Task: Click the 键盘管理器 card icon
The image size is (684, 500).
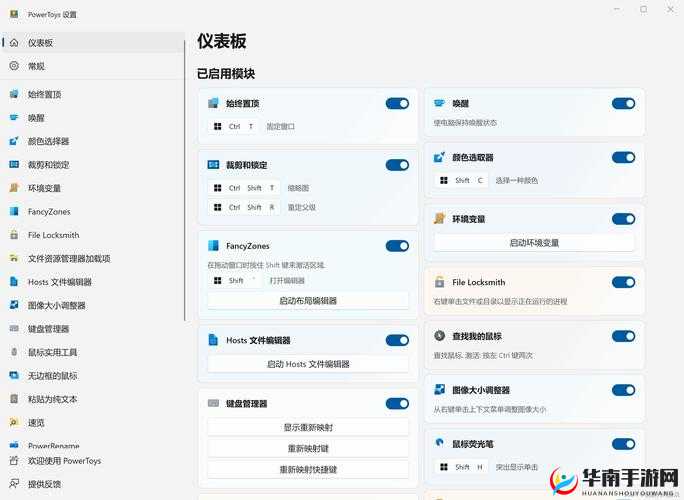Action: [213, 403]
